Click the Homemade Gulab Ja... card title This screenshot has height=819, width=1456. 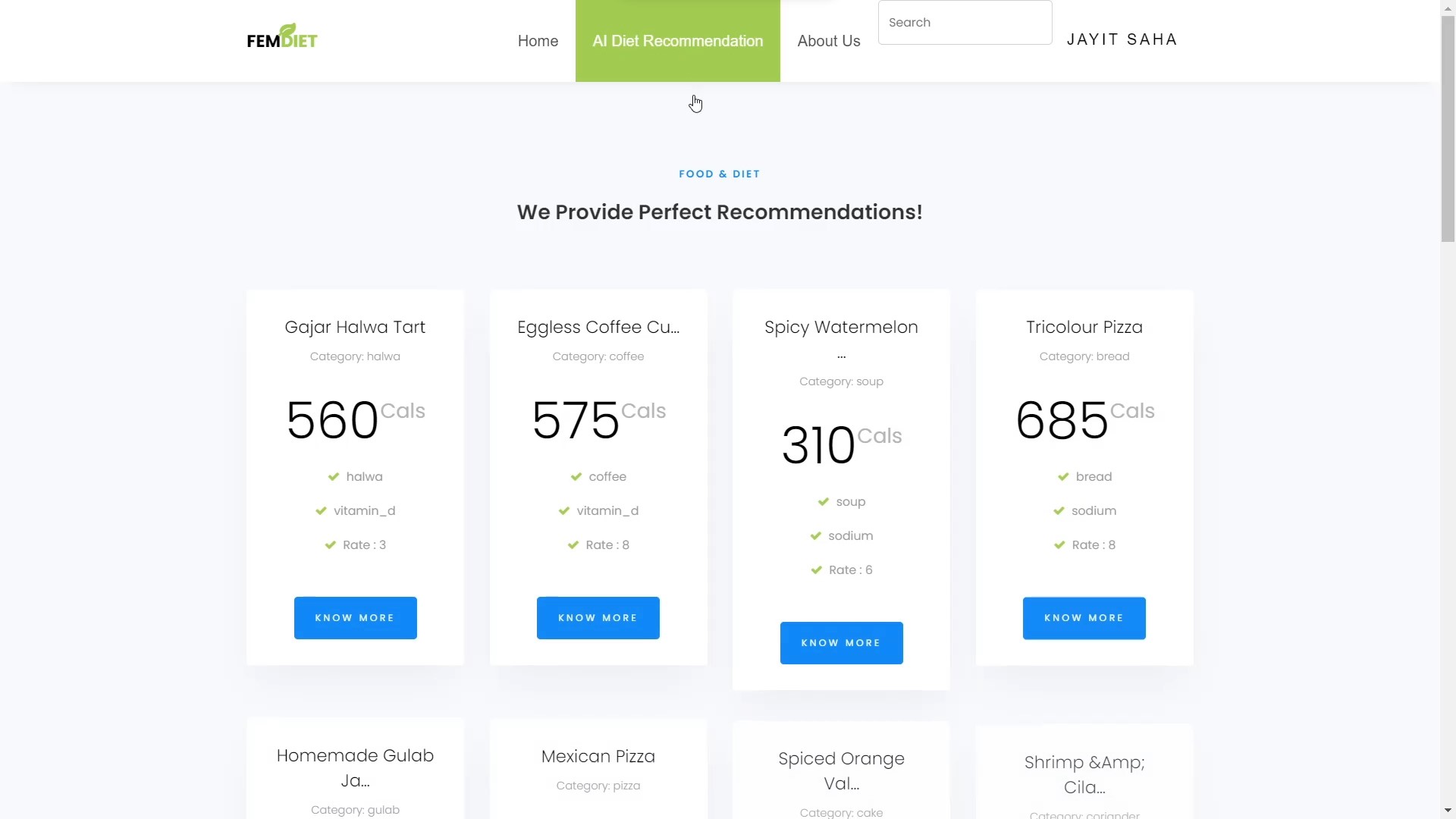(355, 767)
